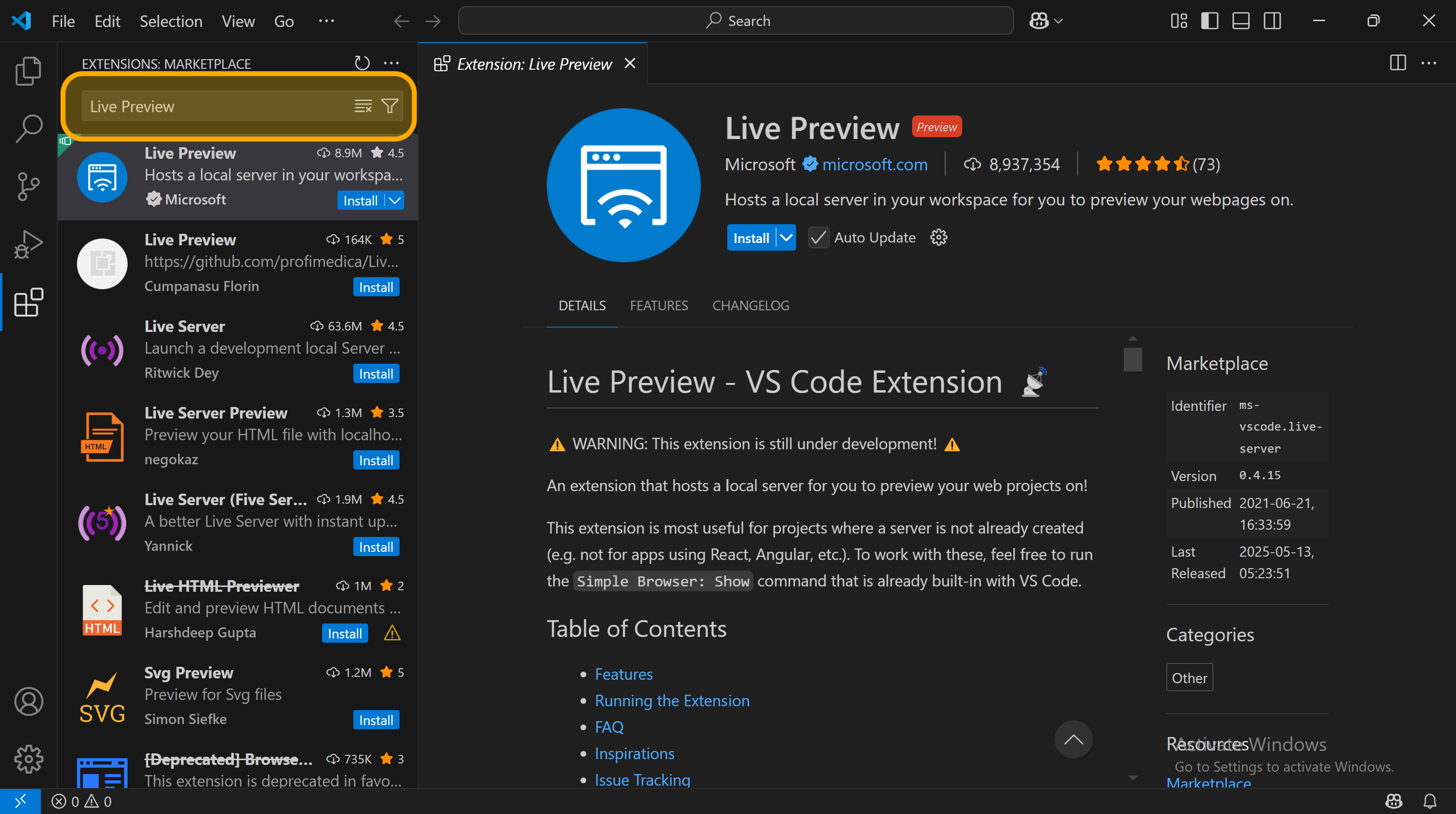
Task: Expand Install dropdown arrow in extension details
Action: [786, 238]
